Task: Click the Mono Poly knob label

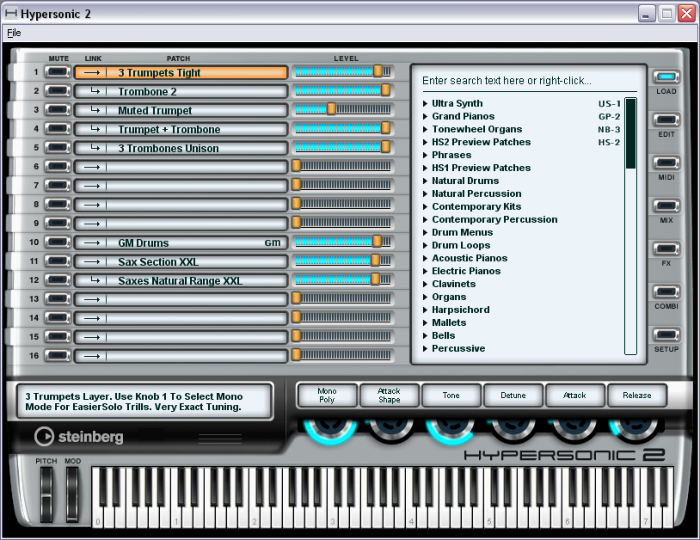Action: [x=327, y=395]
